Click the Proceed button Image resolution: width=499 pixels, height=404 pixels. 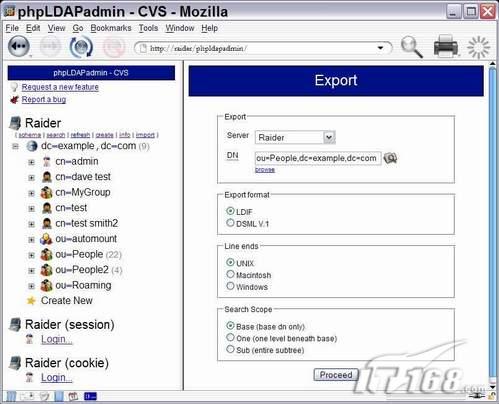[x=336, y=375]
